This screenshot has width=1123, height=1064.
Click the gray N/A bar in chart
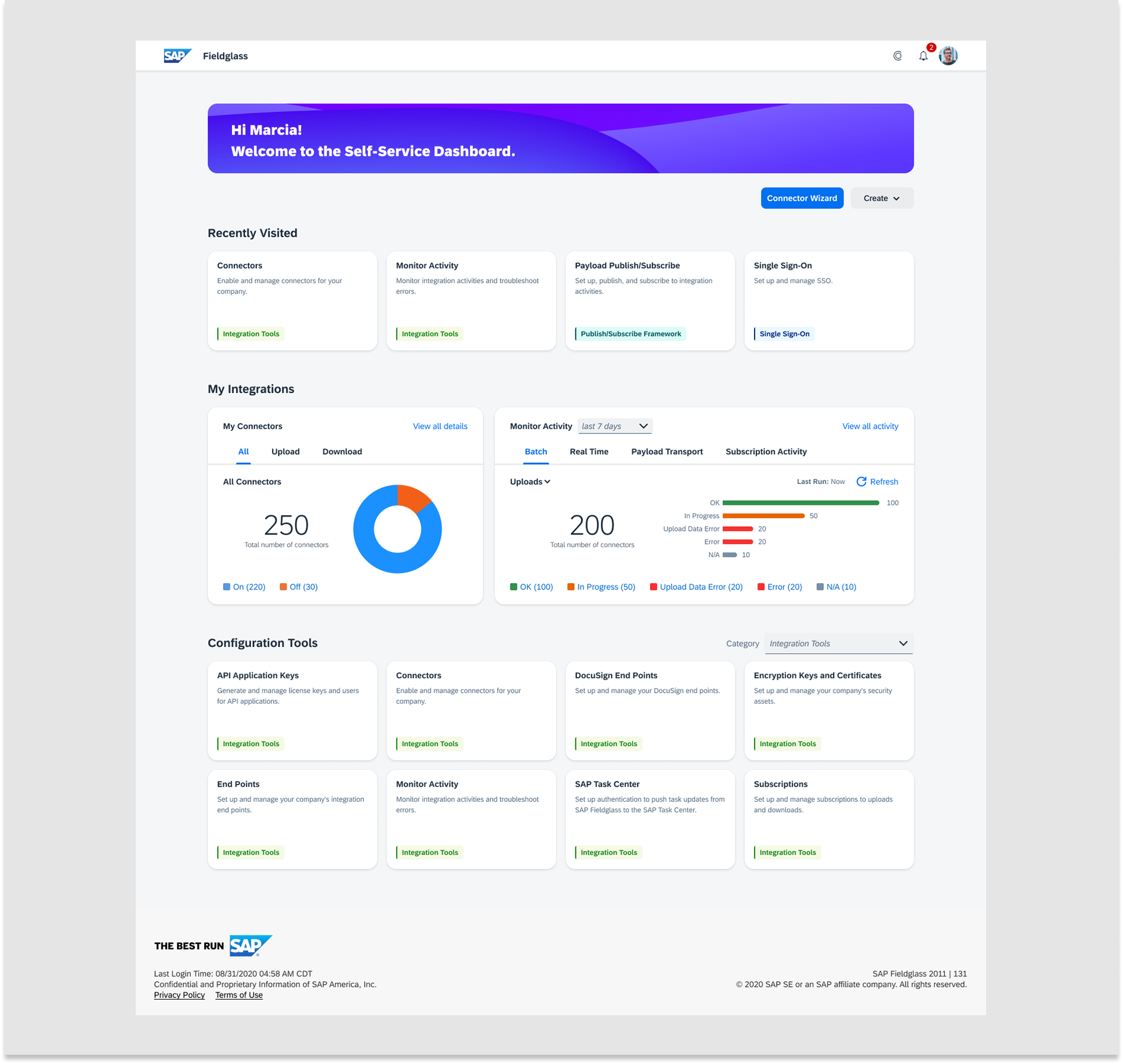click(x=730, y=555)
